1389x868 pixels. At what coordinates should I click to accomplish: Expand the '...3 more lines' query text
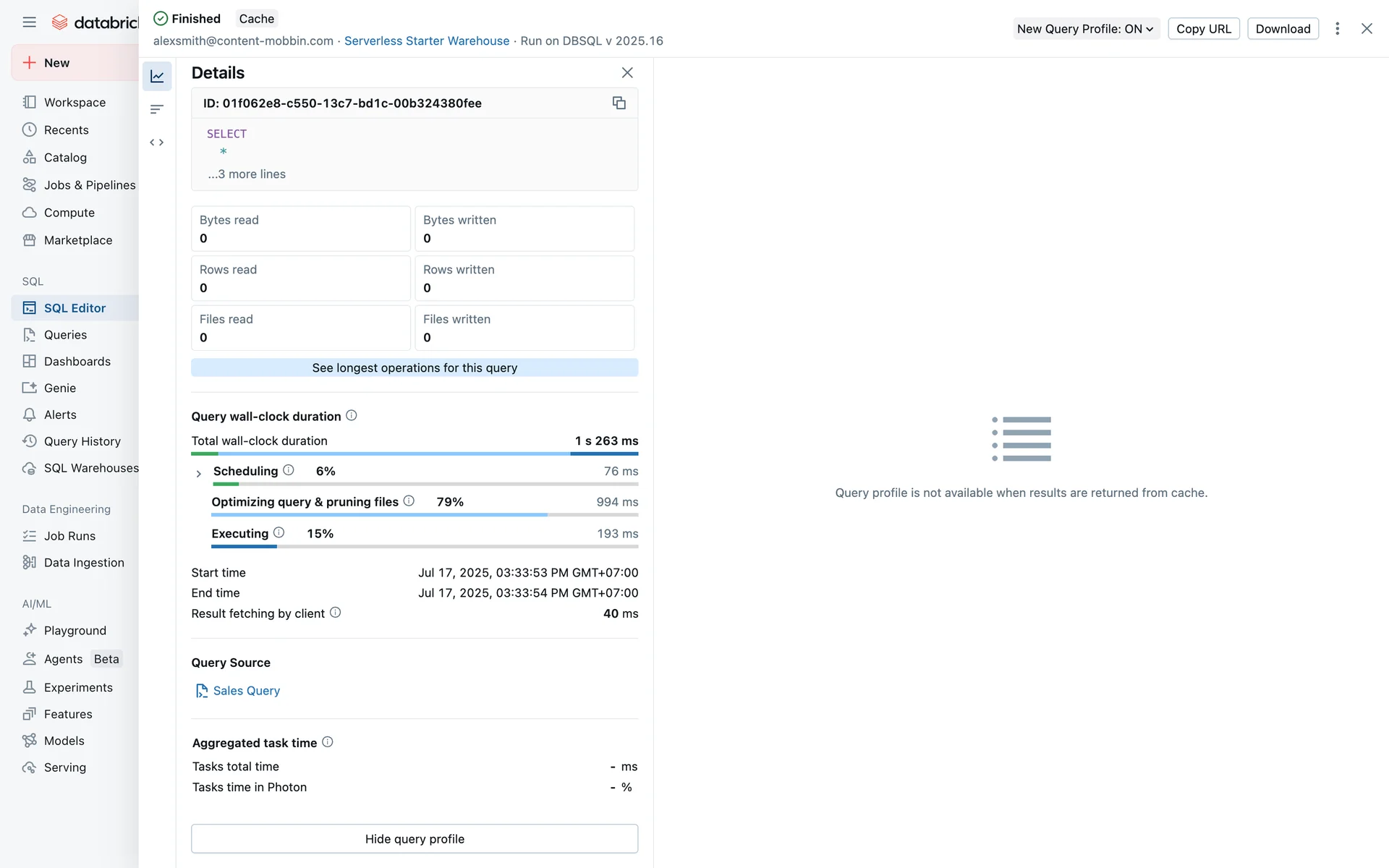tap(247, 174)
